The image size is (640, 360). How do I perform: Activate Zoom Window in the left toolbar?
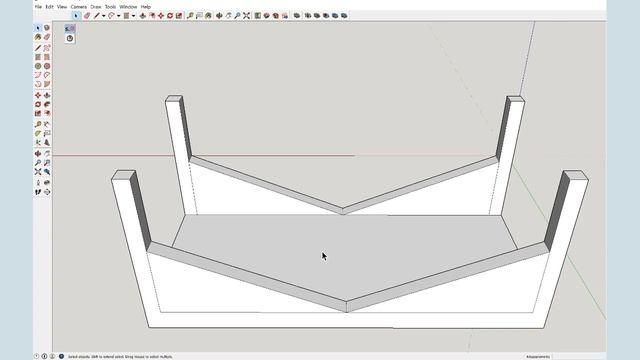[47, 162]
